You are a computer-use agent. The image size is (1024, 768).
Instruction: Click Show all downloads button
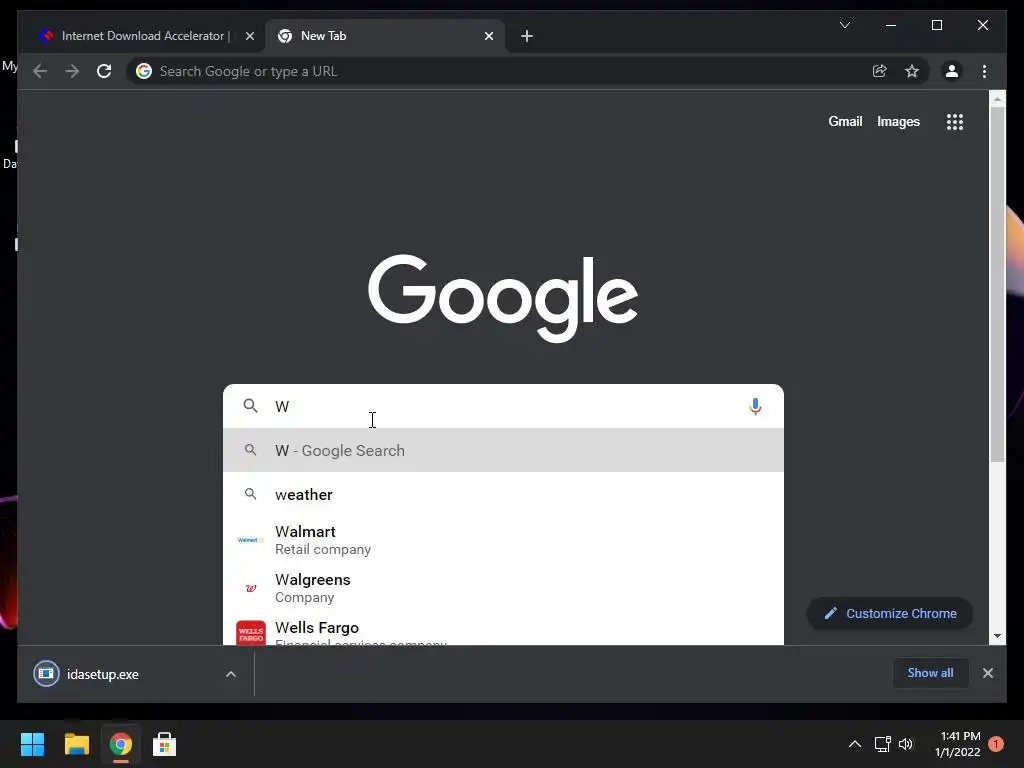coord(930,673)
